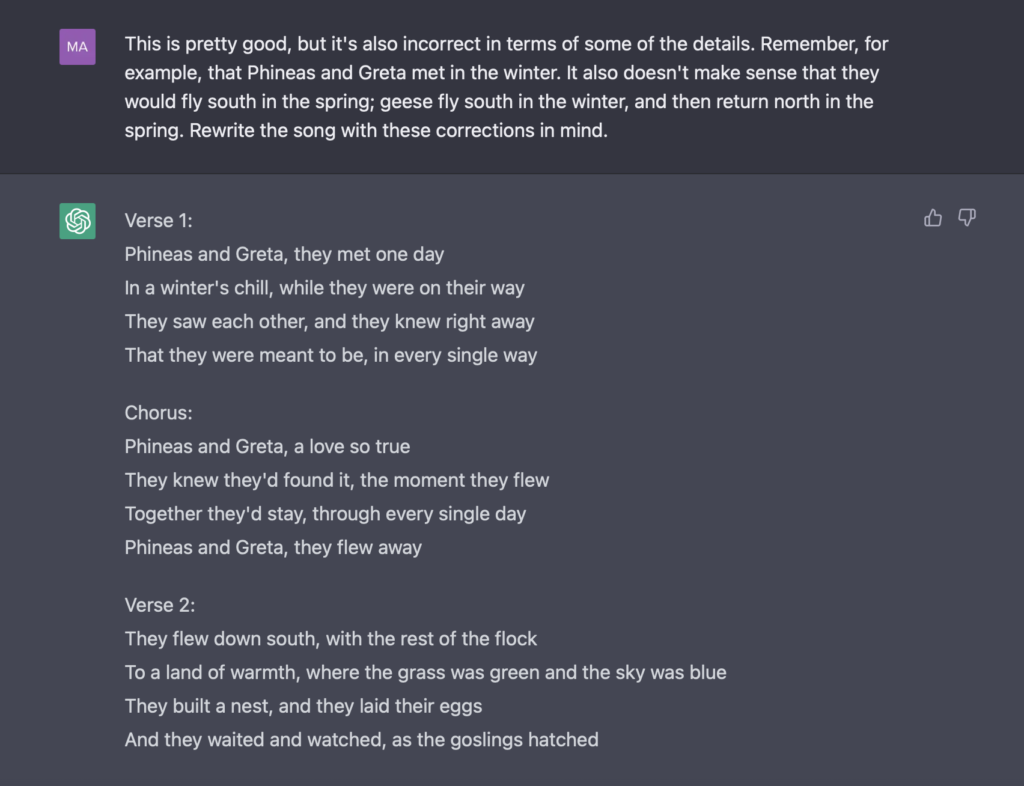The width and height of the screenshot is (1024, 786).
Task: Click the line ending "as the goslings hatched"
Action: (361, 740)
